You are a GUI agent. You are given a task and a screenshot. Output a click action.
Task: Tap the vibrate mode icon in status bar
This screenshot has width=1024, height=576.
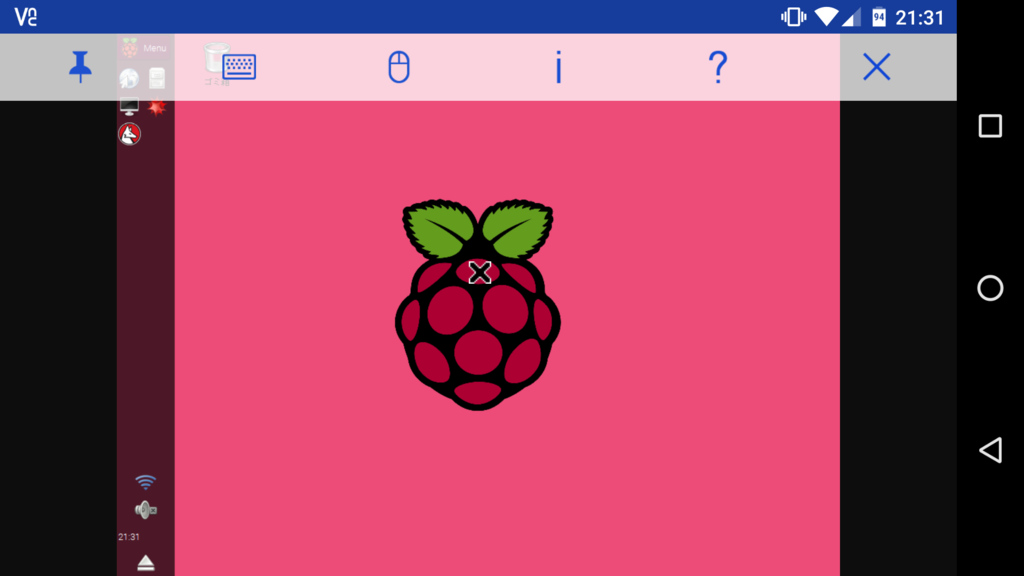(793, 17)
